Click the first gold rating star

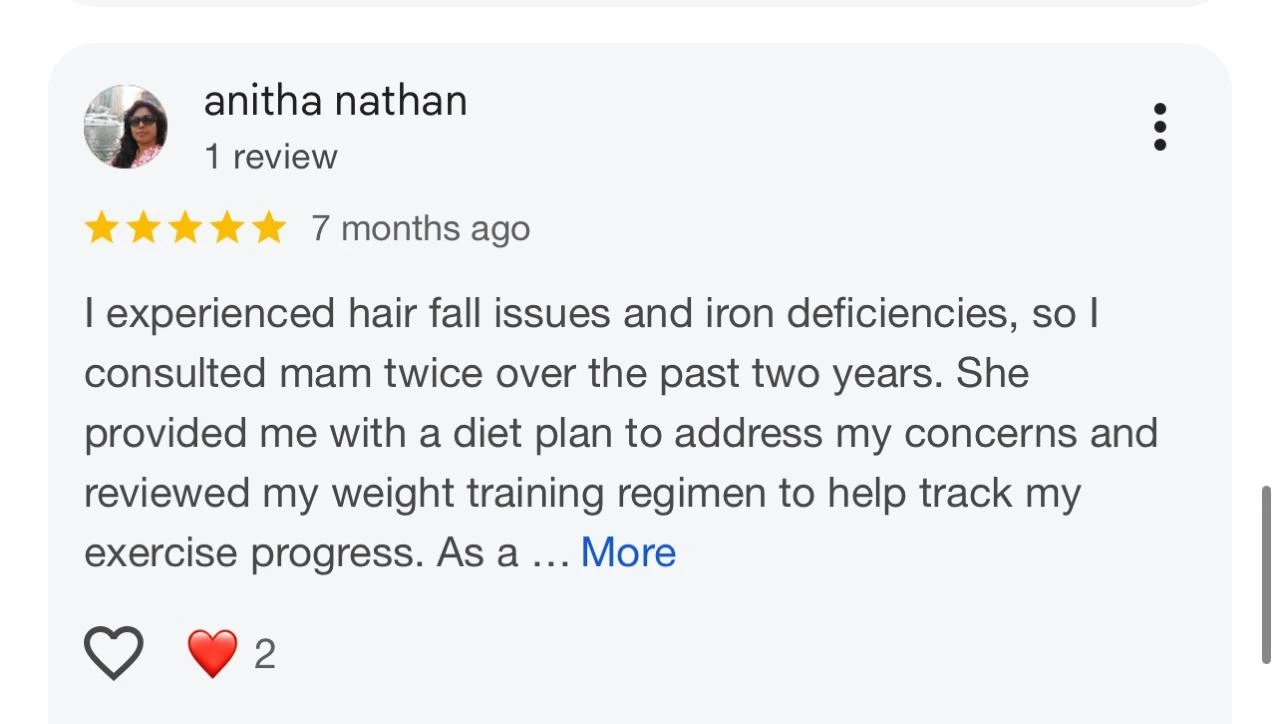click(x=101, y=228)
